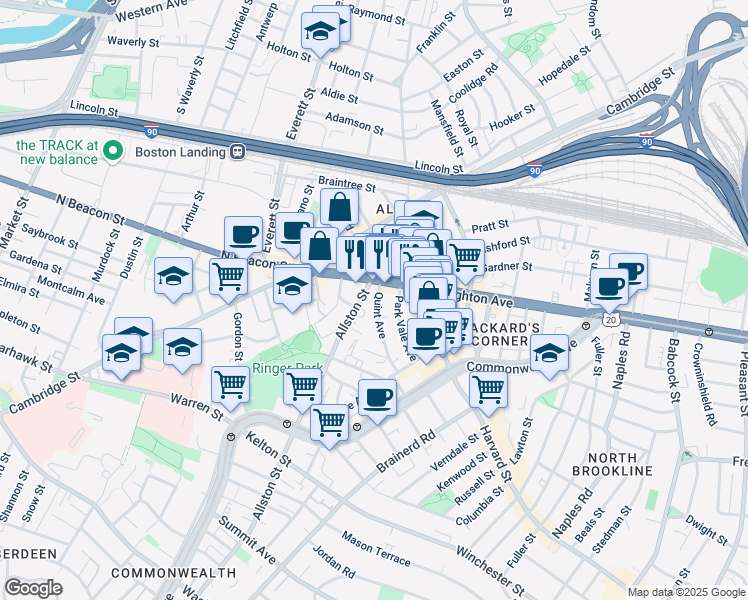
Task: Open the Google logo link
Action: [x=34, y=588]
